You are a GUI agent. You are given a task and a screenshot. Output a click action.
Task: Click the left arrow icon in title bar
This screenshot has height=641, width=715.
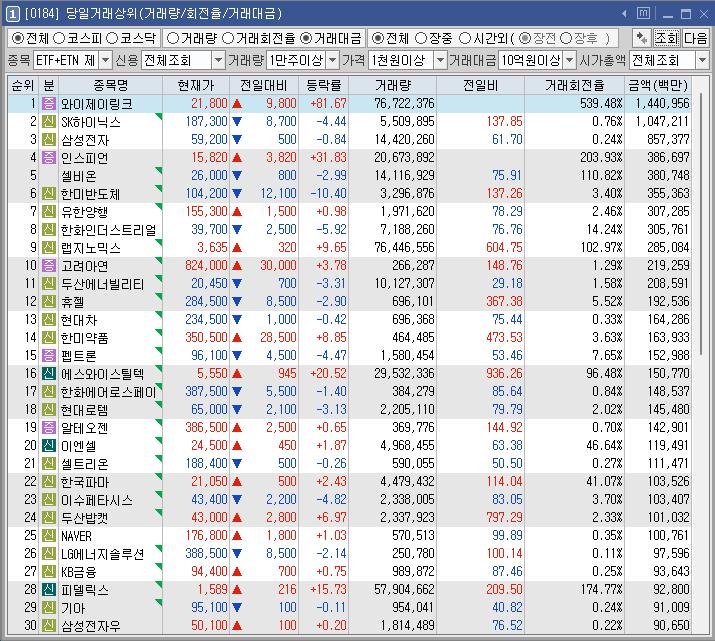click(624, 14)
